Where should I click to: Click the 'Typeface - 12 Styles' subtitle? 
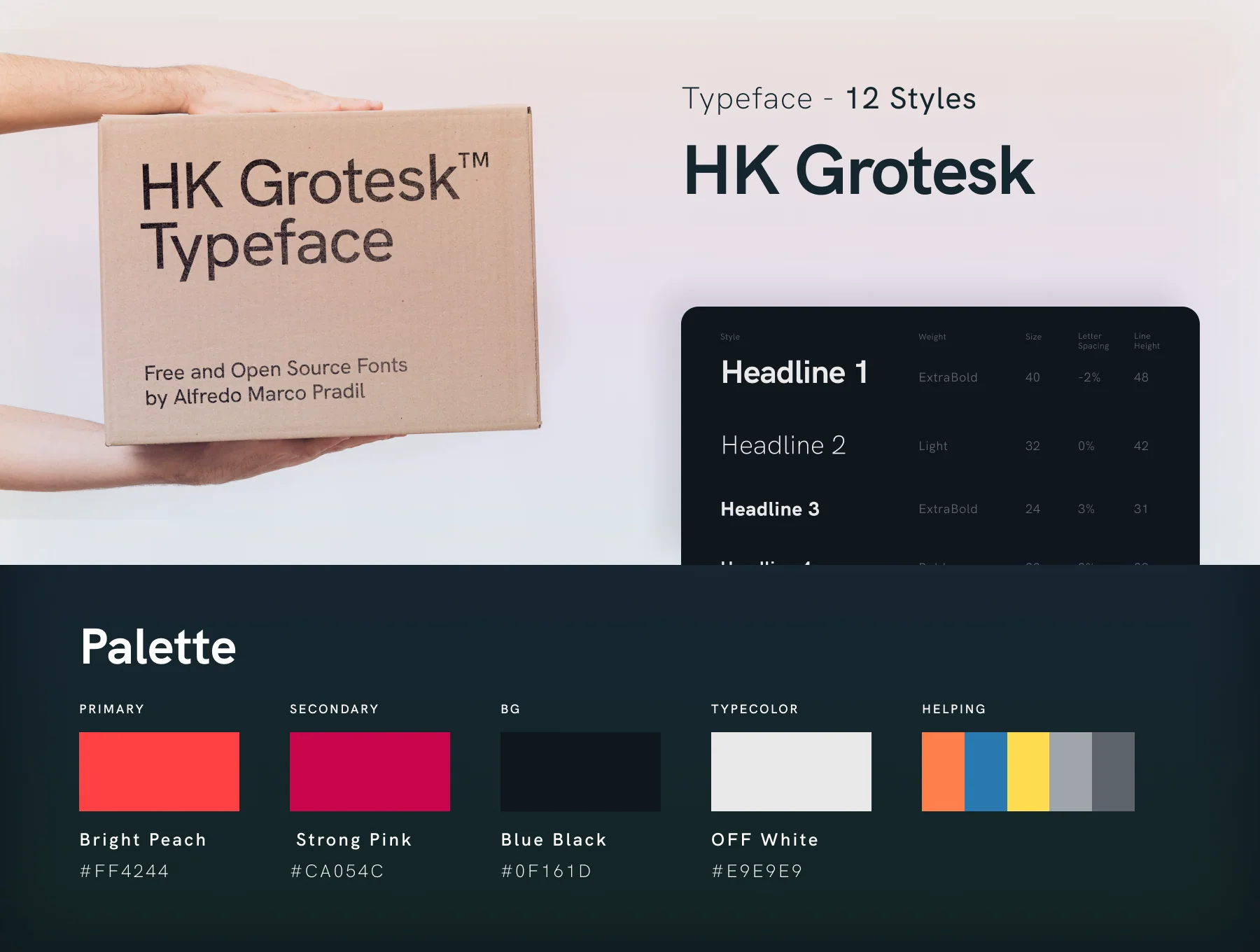(x=829, y=99)
